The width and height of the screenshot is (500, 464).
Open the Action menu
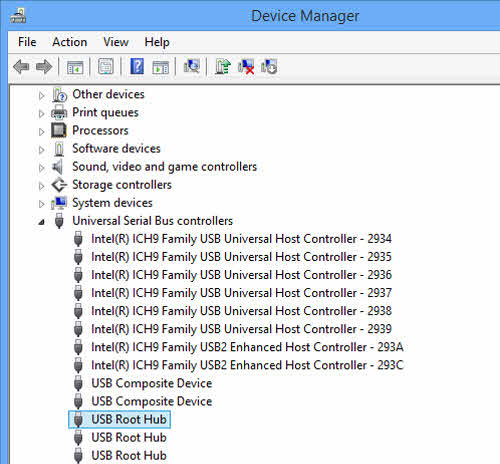coord(70,42)
